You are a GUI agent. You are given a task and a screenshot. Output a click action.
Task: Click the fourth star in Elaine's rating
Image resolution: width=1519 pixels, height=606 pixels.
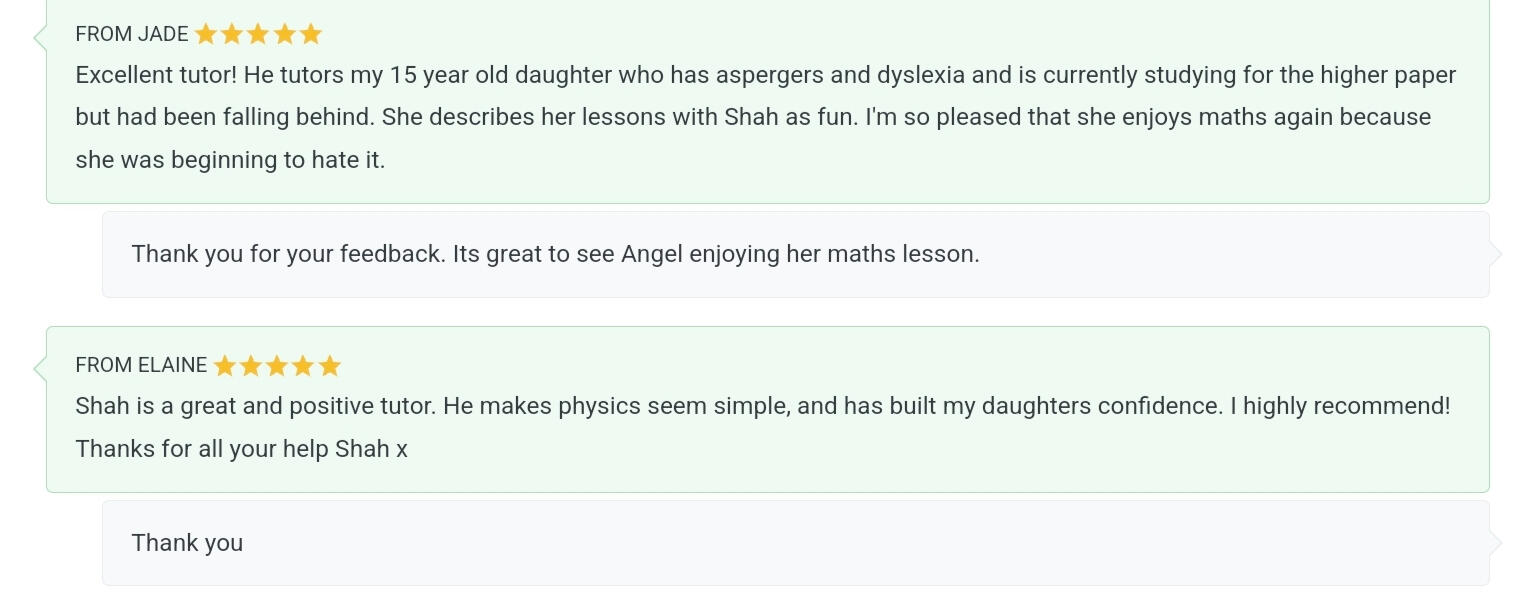tap(303, 366)
